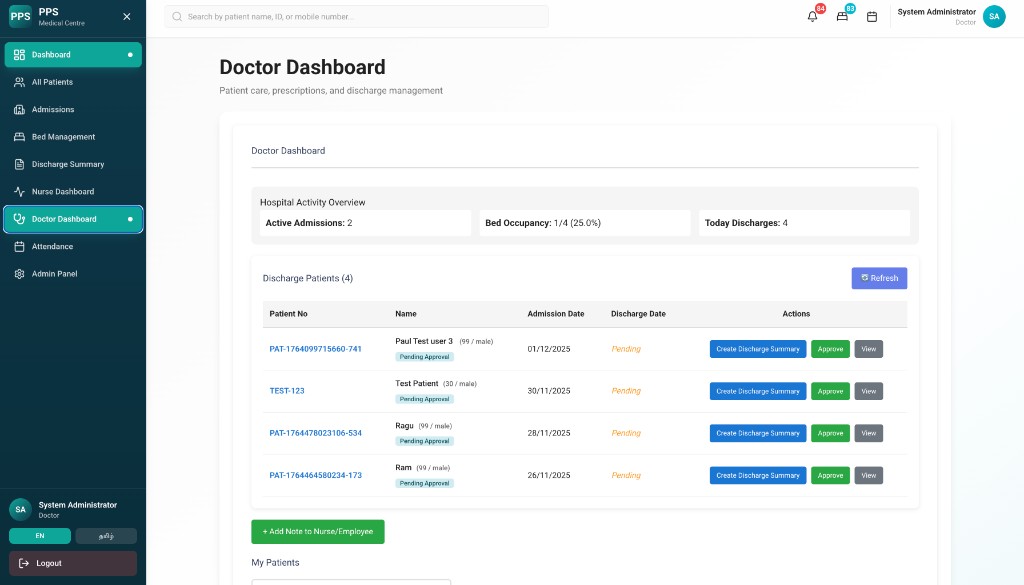Click the Nurse Dashboard pulse icon
Screen dimensions: 1024x585
[20, 192]
